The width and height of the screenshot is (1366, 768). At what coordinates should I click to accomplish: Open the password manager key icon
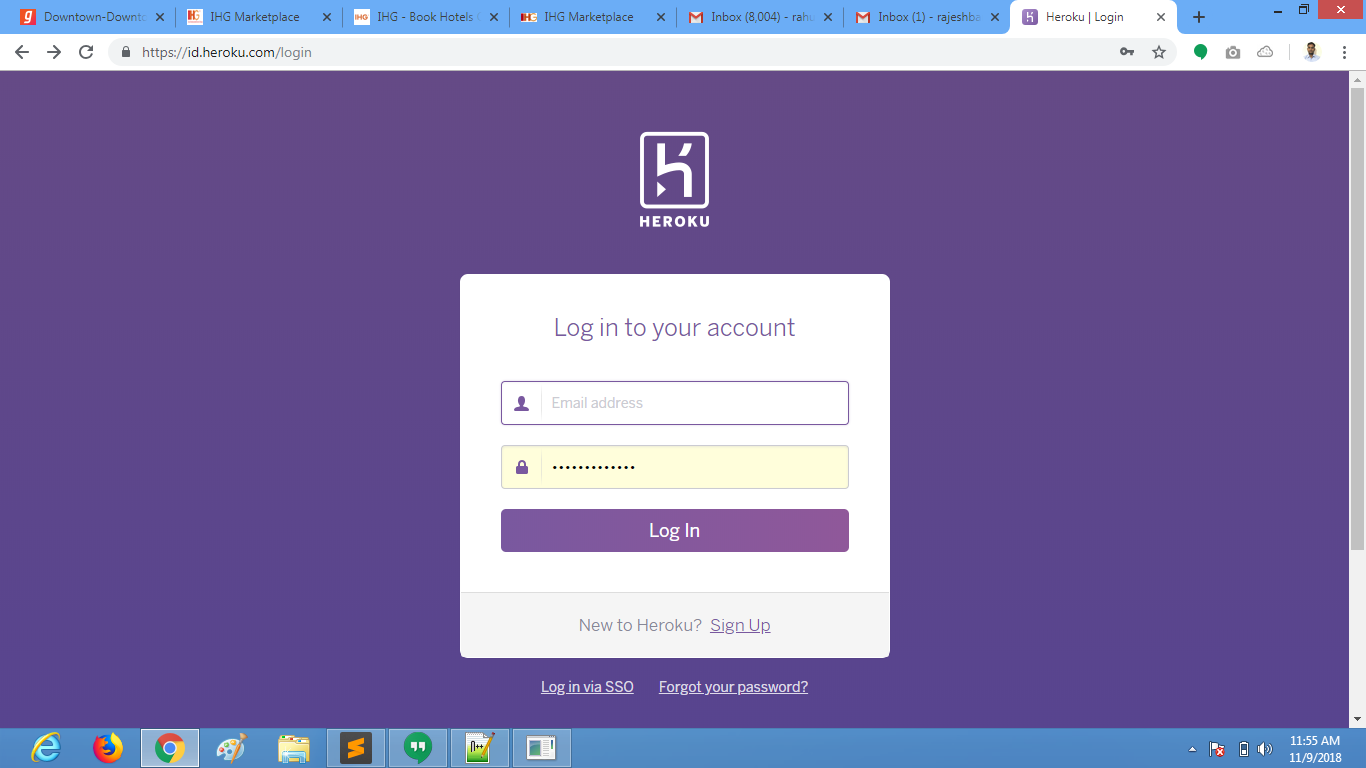(x=1127, y=50)
